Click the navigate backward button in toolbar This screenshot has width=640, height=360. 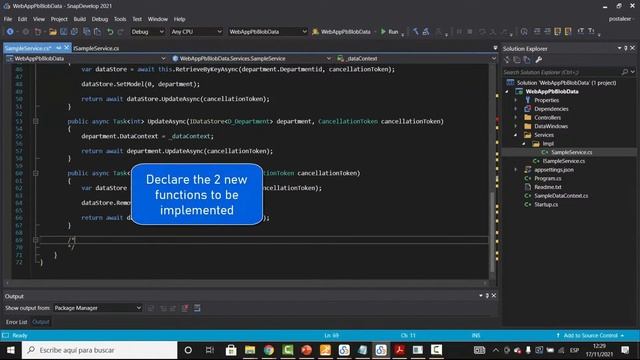[10, 32]
